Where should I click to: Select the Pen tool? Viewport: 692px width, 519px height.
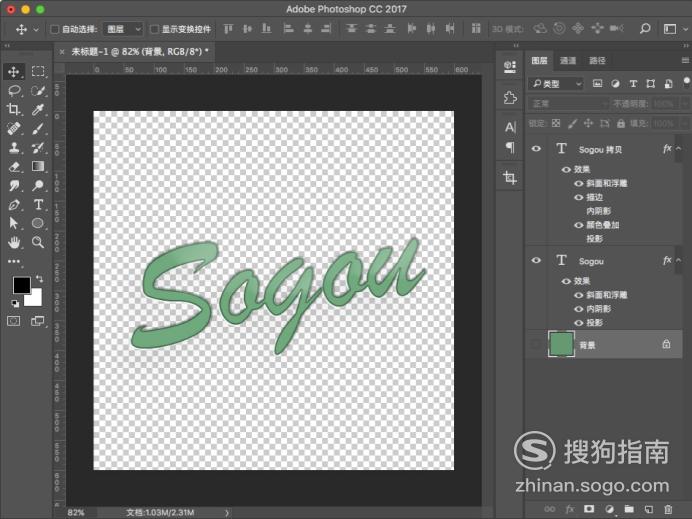pos(14,204)
